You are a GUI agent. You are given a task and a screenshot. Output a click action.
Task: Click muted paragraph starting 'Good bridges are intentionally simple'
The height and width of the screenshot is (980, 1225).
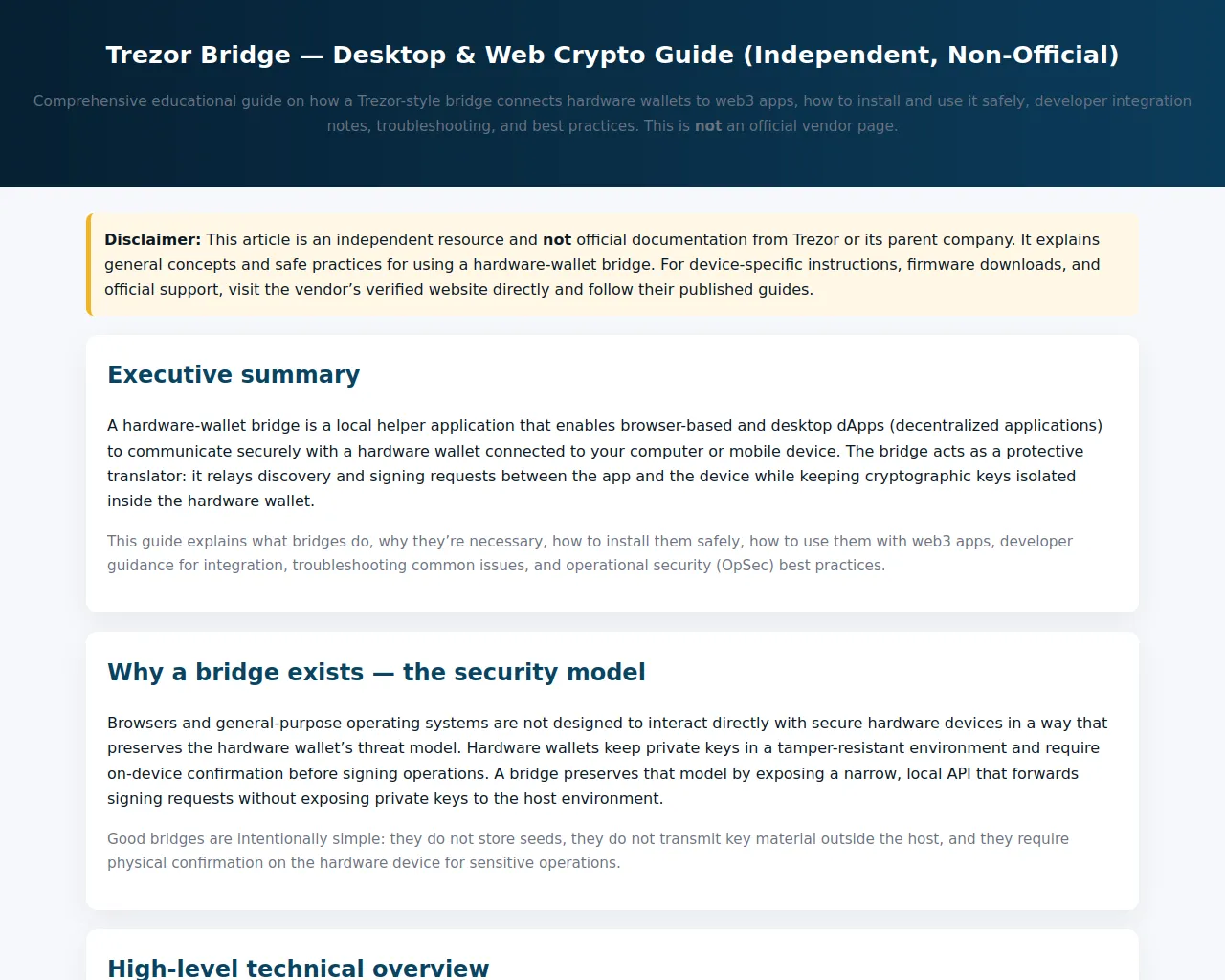click(x=588, y=851)
